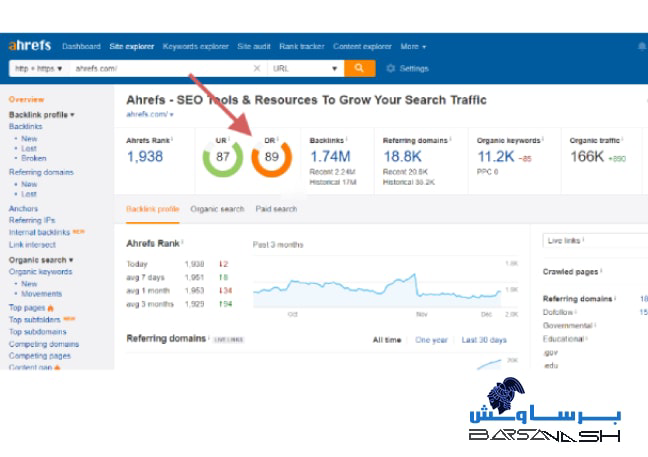Click the Settings gear icon
The image size is (648, 457).
click(x=391, y=69)
